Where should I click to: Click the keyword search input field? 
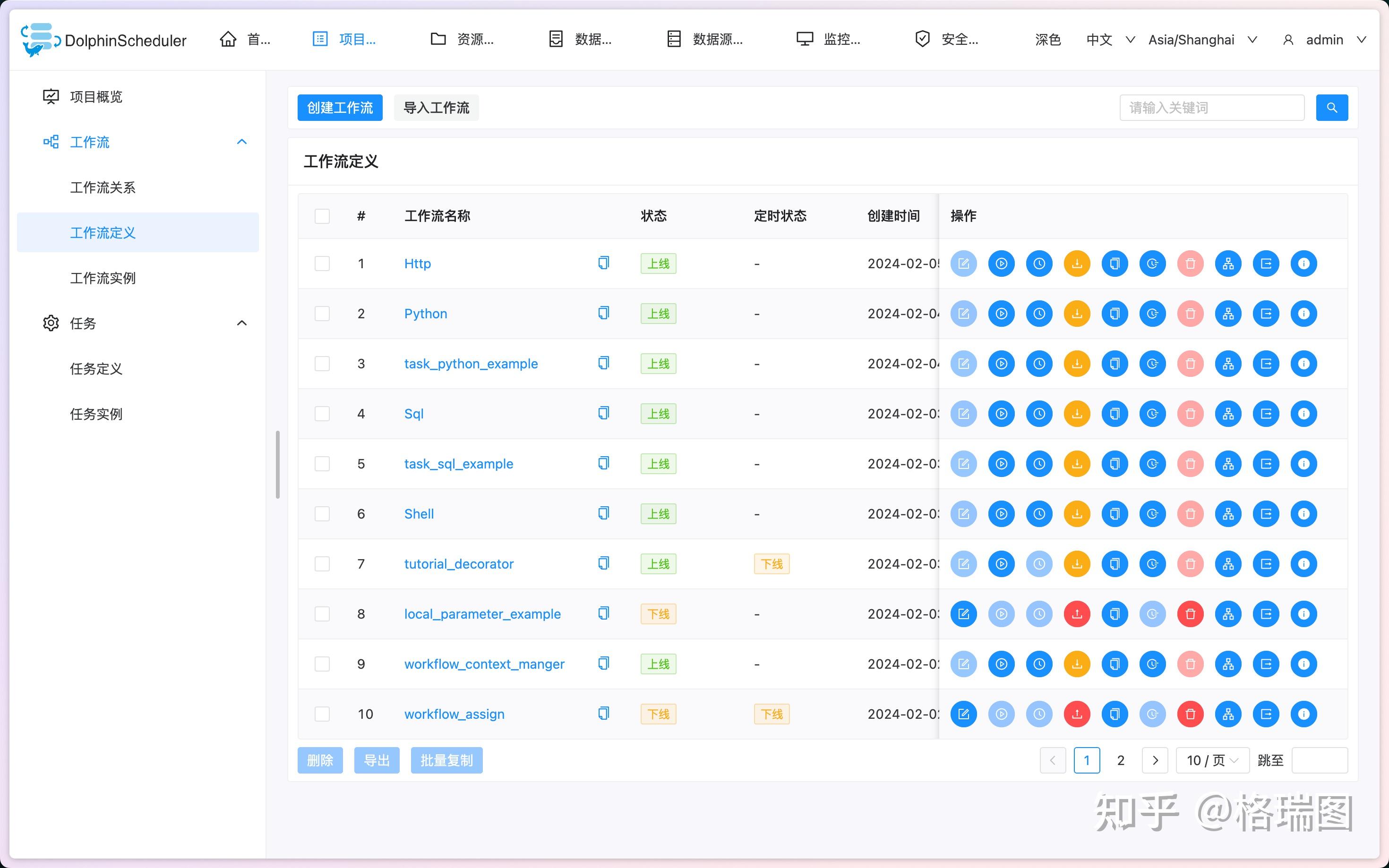click(x=1211, y=107)
